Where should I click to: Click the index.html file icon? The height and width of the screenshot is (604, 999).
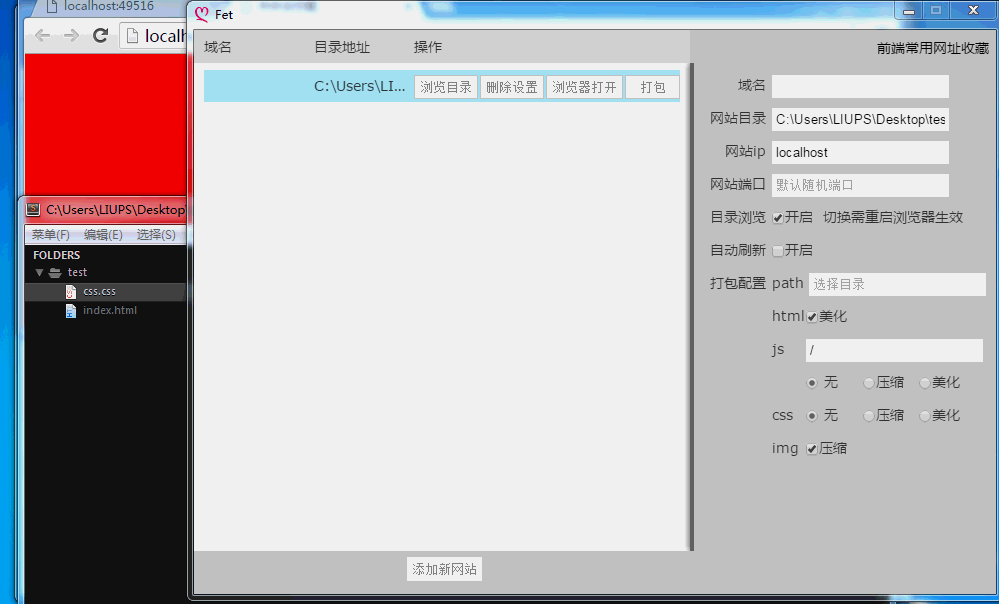[x=71, y=311]
